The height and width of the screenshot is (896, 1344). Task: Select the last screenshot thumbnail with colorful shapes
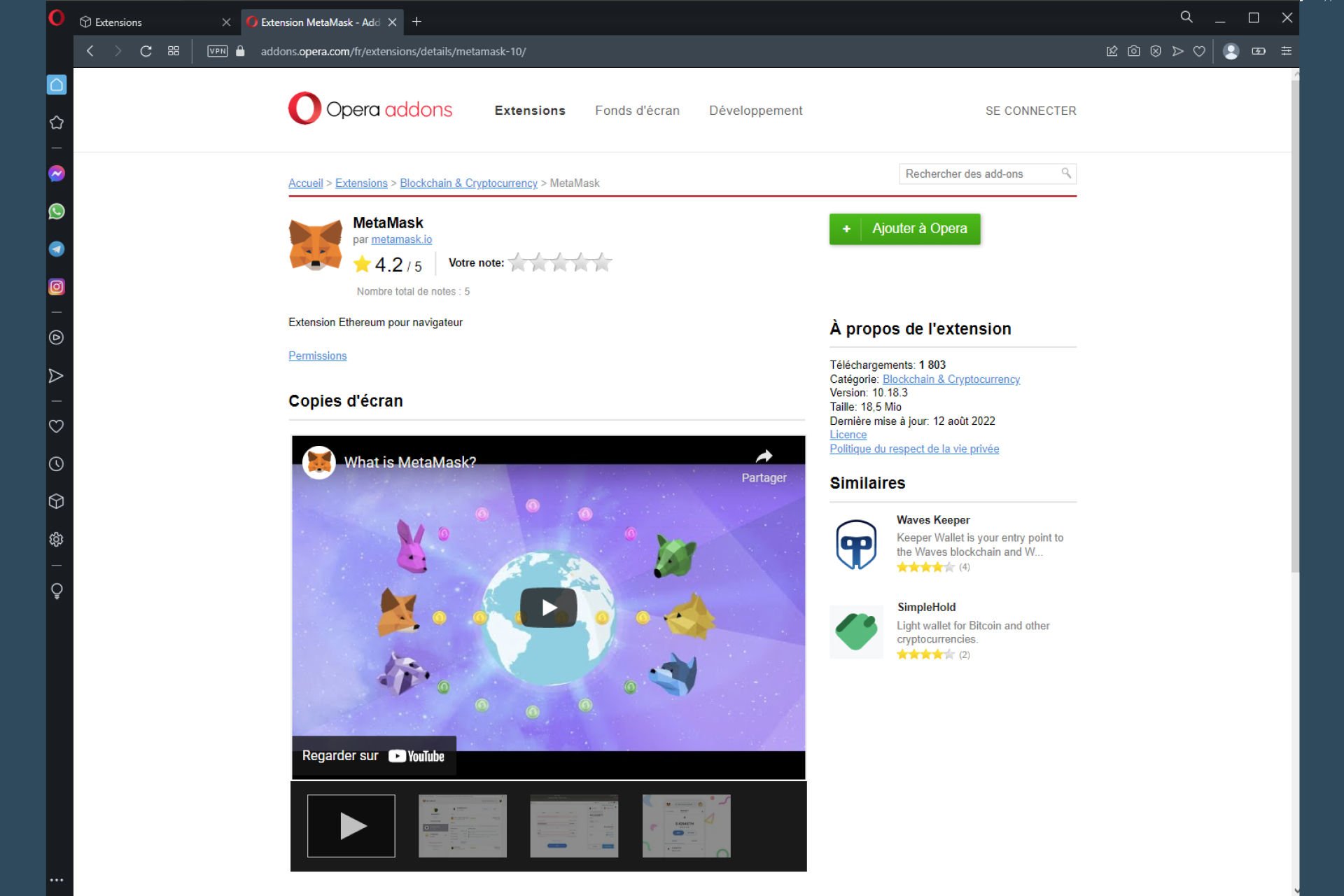click(x=687, y=826)
